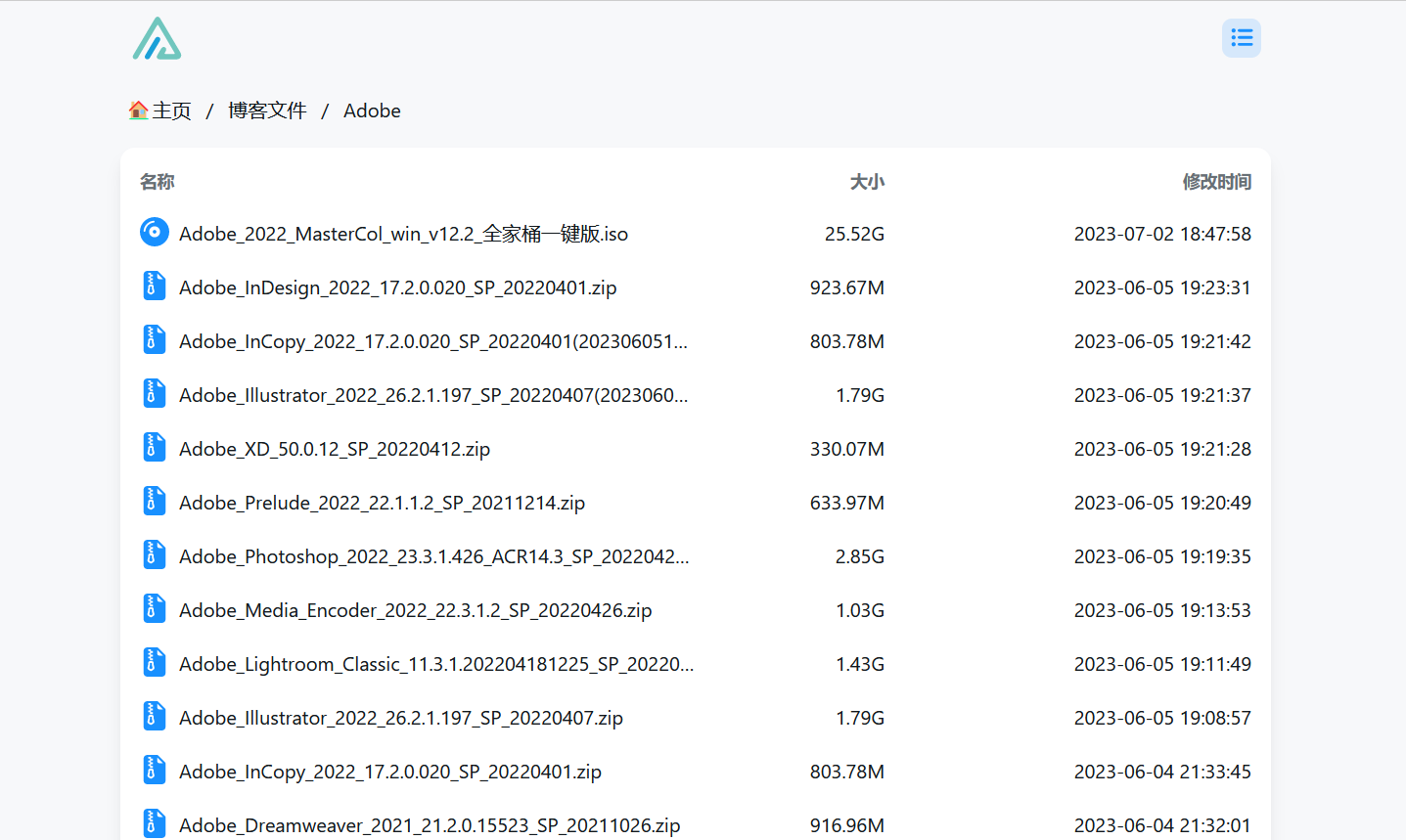Click zip icon beside Adobe_InDesign_2022 file
Viewport: 1406px width, 840px height.
coord(155,286)
